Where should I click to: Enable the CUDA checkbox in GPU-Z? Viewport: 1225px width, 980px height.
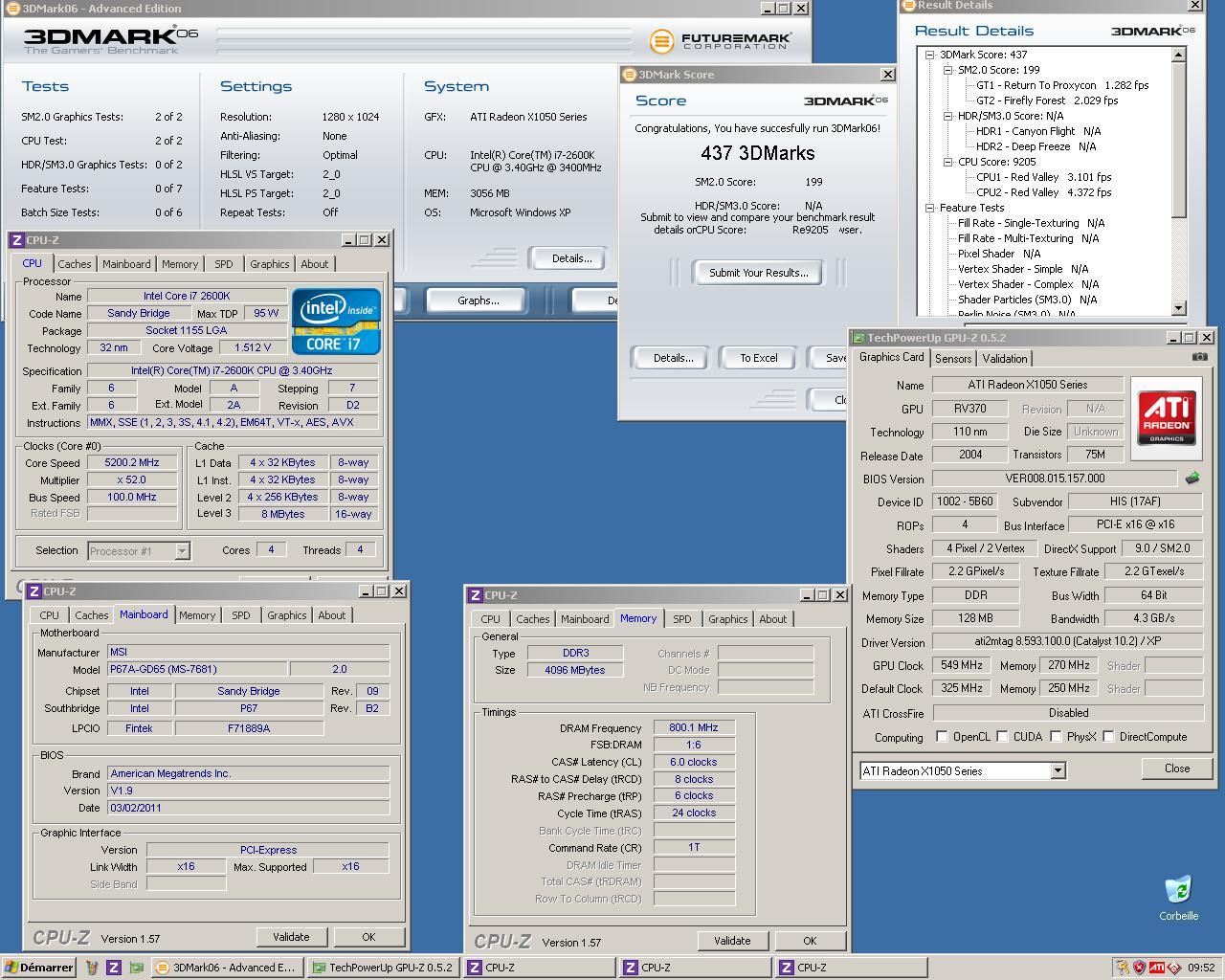click(1002, 737)
